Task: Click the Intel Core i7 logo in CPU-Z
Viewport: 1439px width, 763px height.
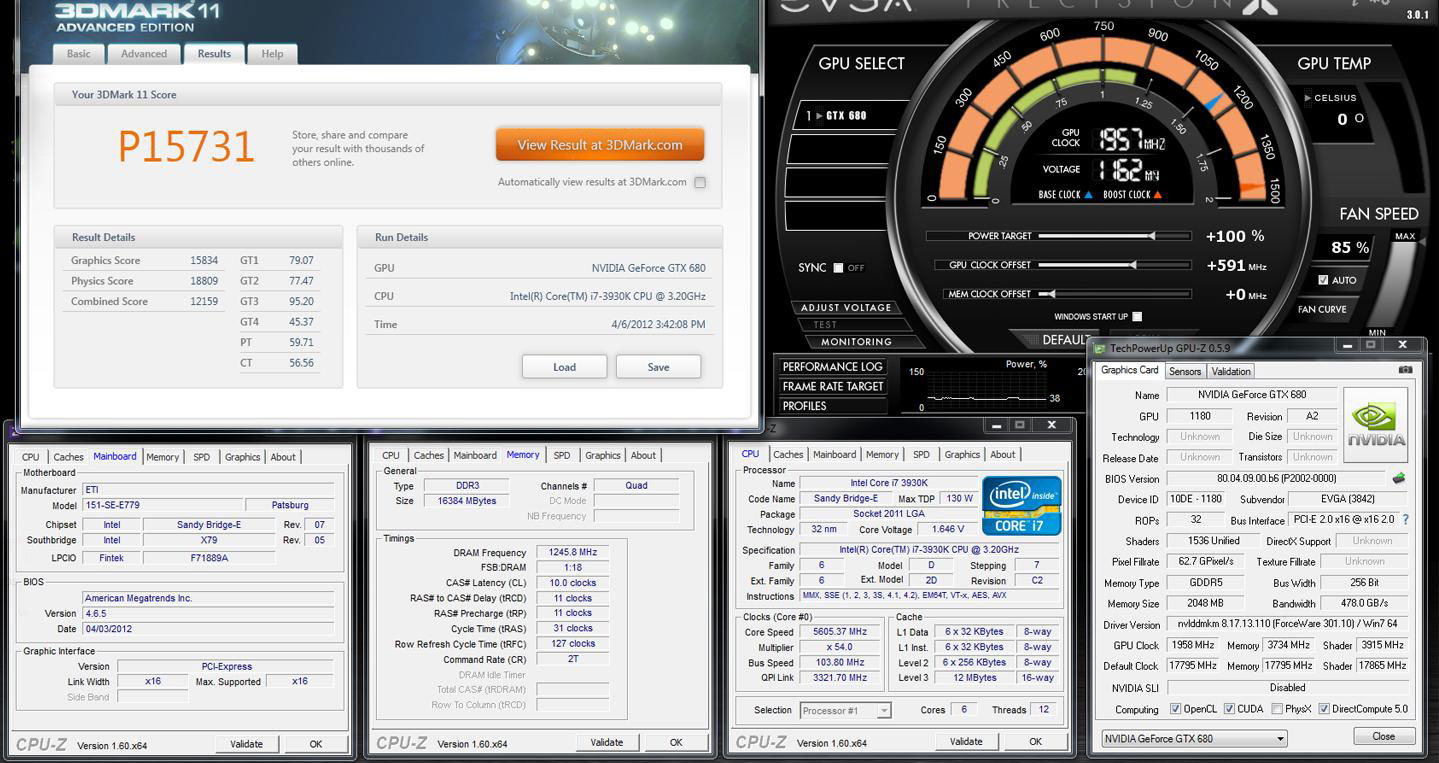Action: pos(1021,505)
